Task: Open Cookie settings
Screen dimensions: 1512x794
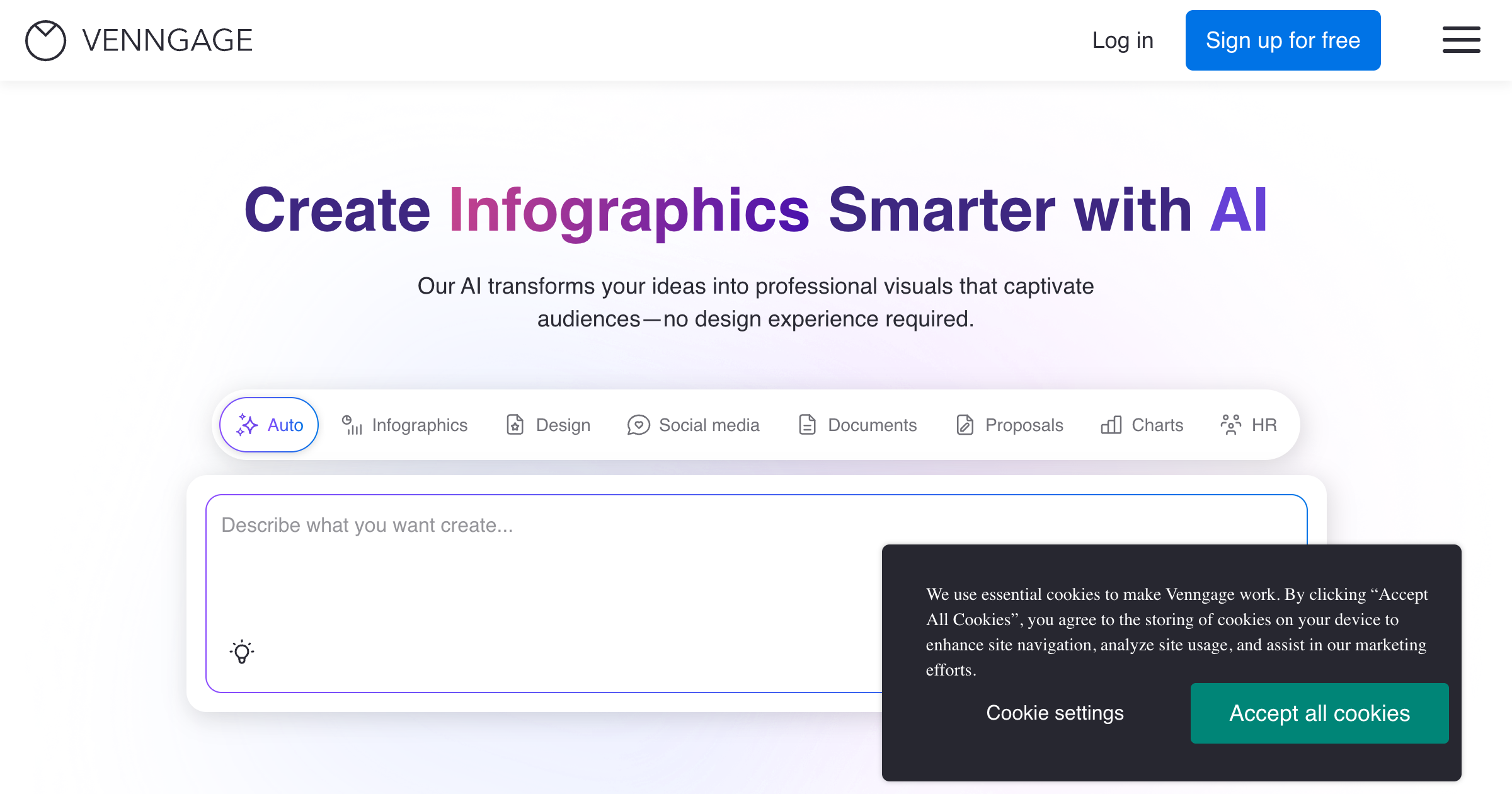Action: [1055, 713]
